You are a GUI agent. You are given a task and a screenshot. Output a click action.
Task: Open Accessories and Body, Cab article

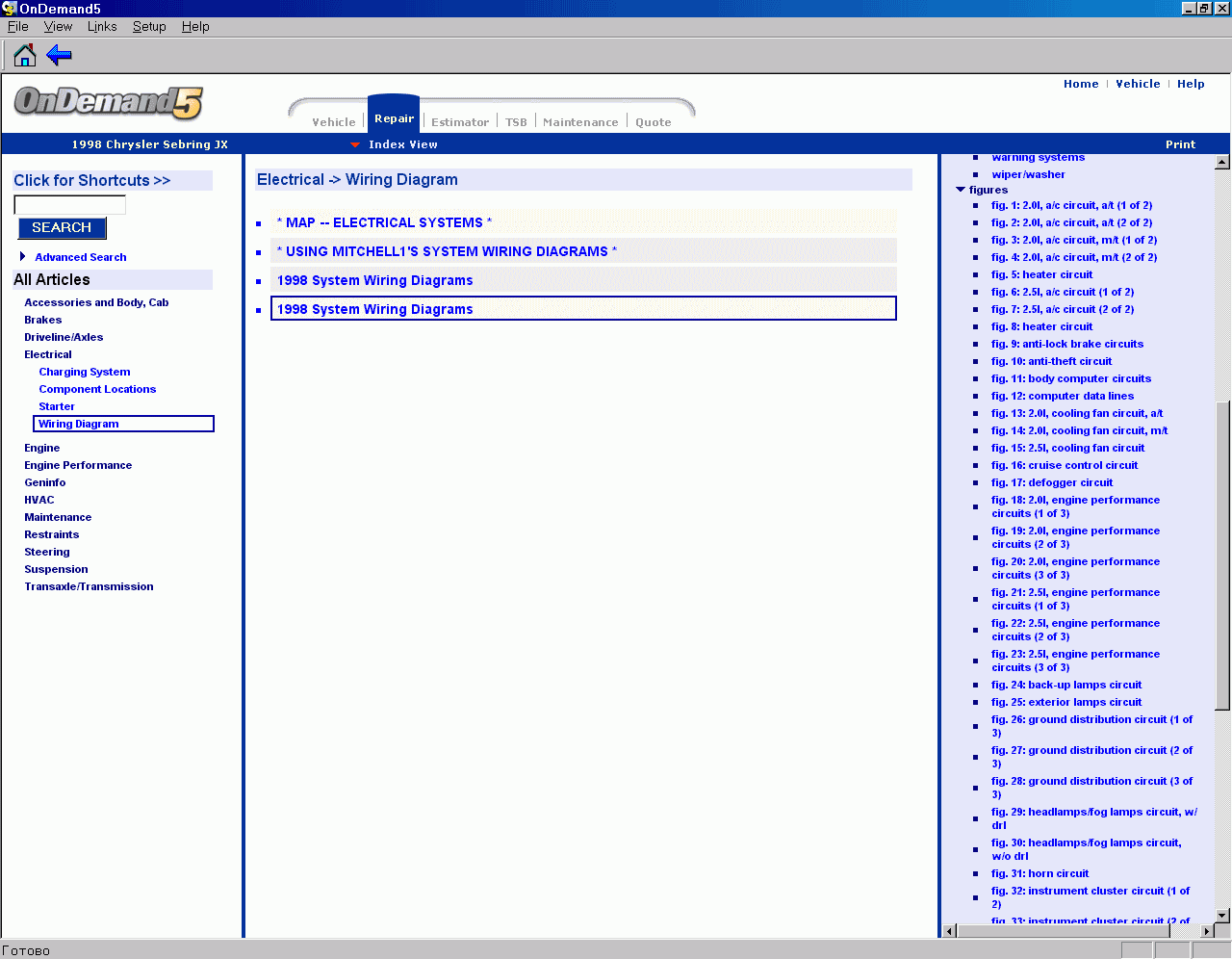(x=96, y=302)
